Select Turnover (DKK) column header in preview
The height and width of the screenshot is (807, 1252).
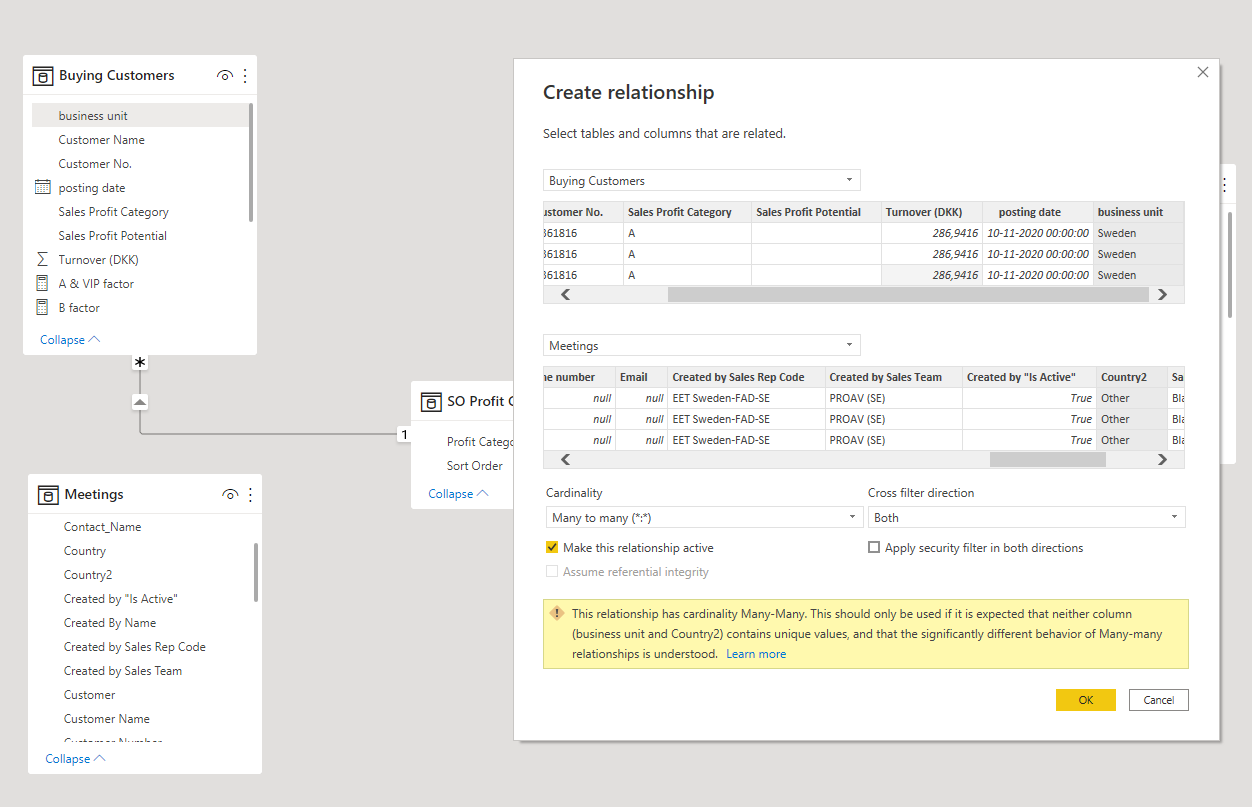[932, 212]
